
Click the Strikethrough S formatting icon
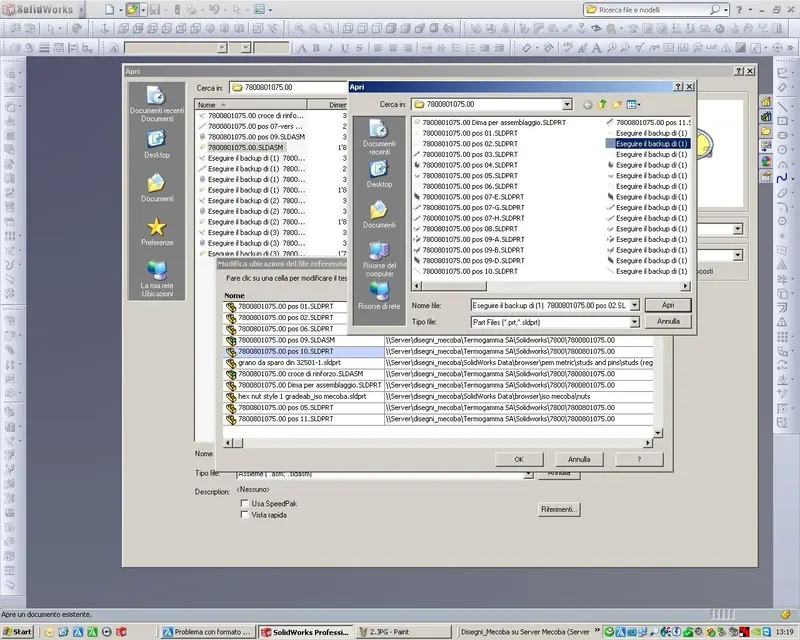359,48
